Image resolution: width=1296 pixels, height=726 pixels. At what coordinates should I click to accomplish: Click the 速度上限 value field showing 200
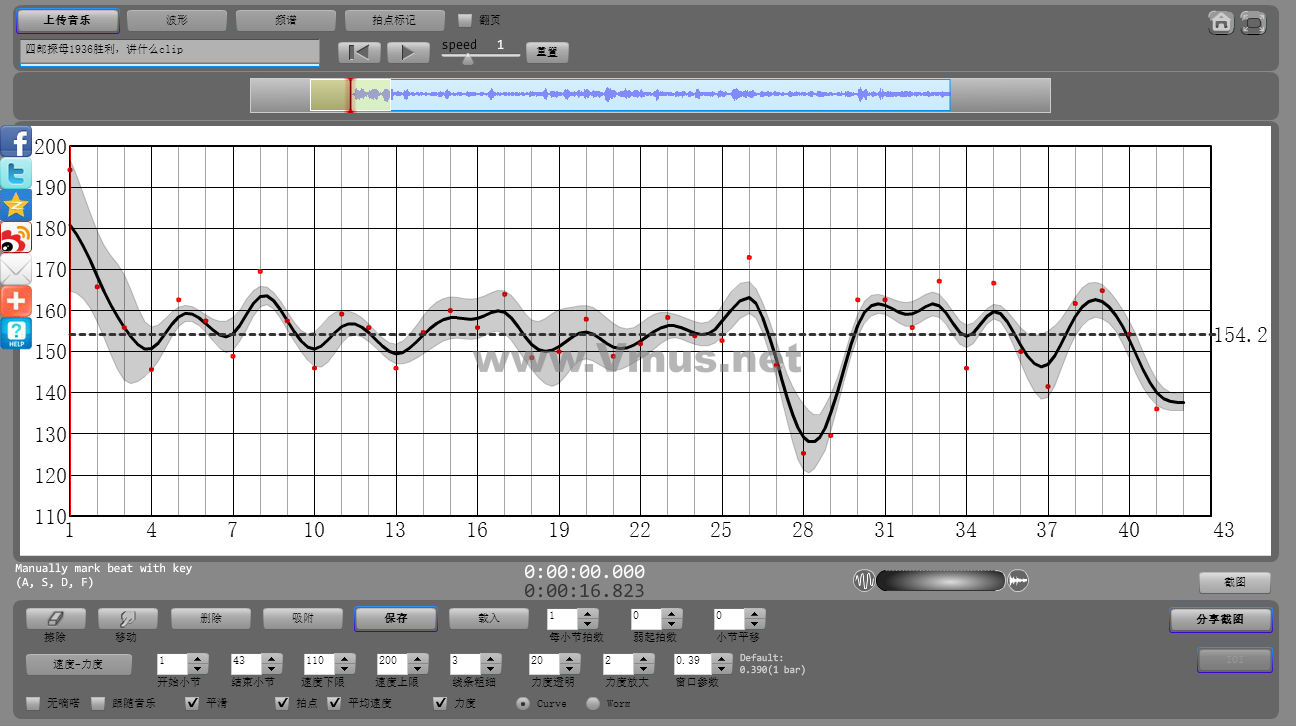coord(393,664)
